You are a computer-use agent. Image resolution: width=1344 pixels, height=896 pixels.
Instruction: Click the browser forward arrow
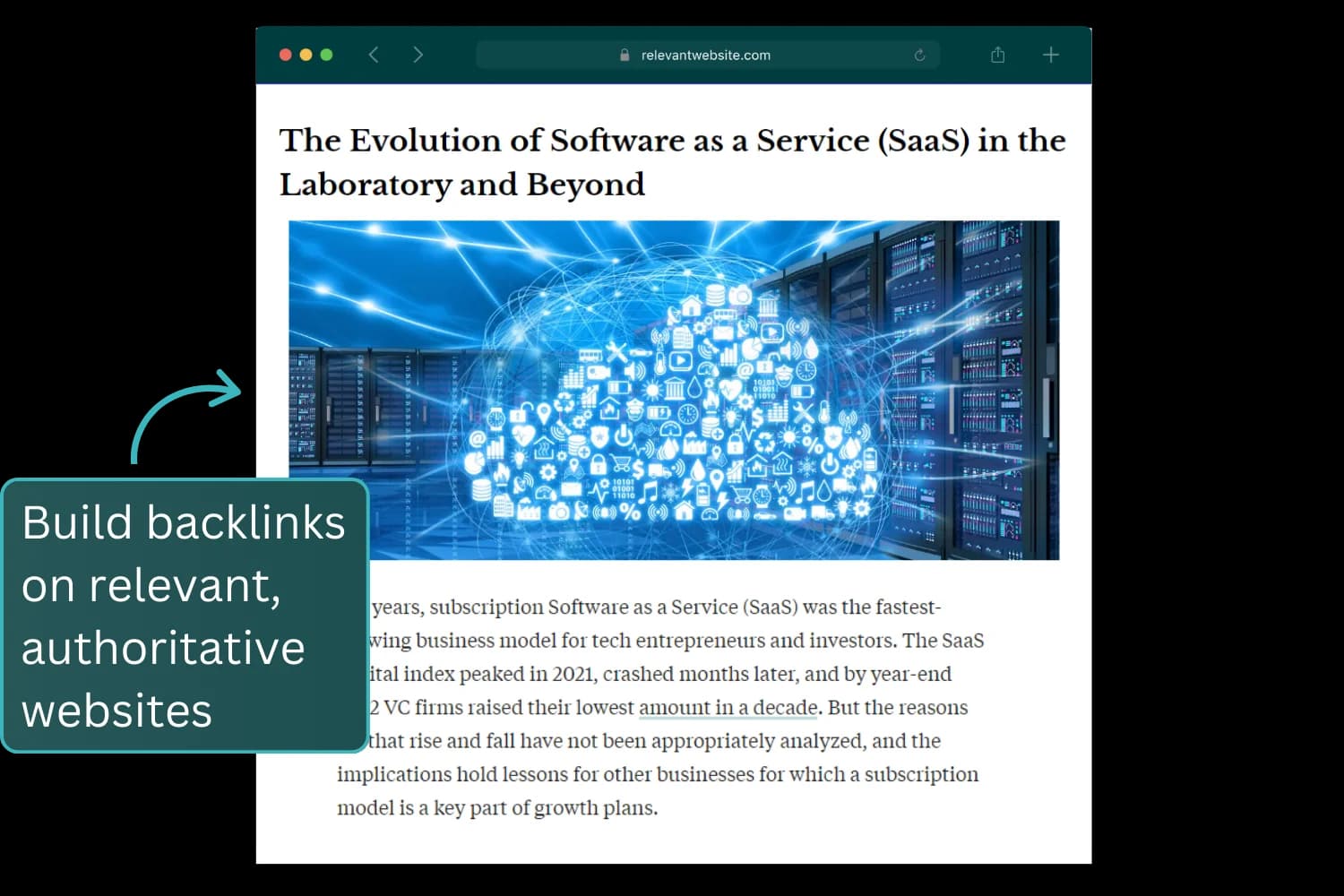(x=418, y=55)
